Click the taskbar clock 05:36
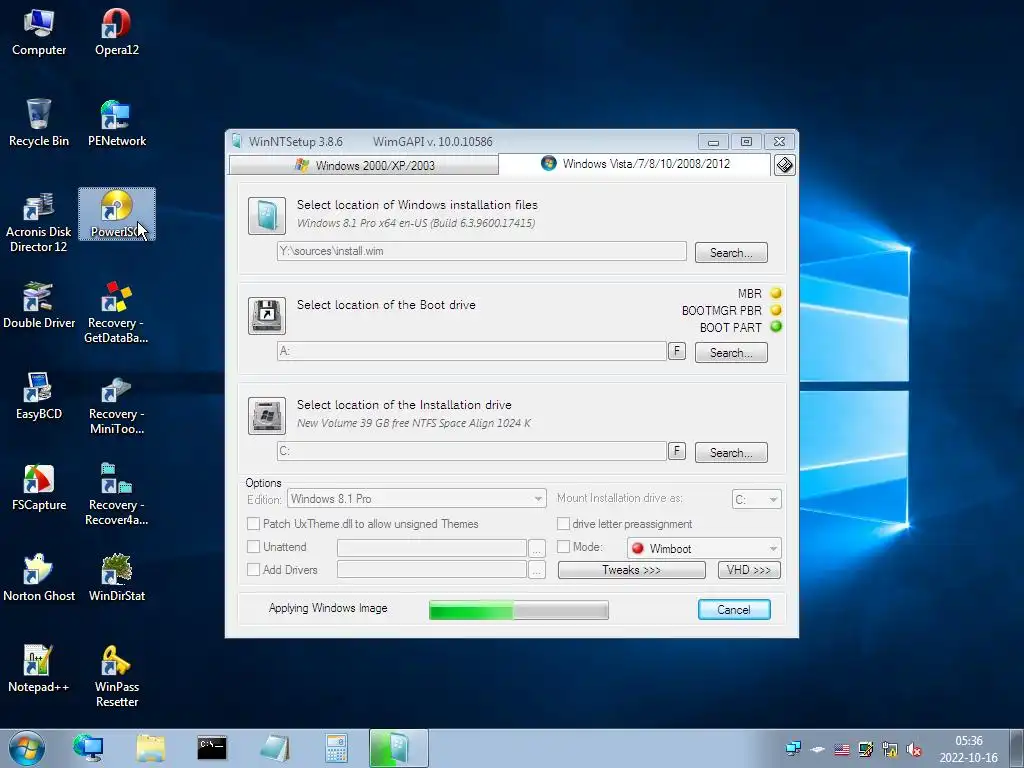This screenshot has width=1024, height=768. click(x=968, y=741)
